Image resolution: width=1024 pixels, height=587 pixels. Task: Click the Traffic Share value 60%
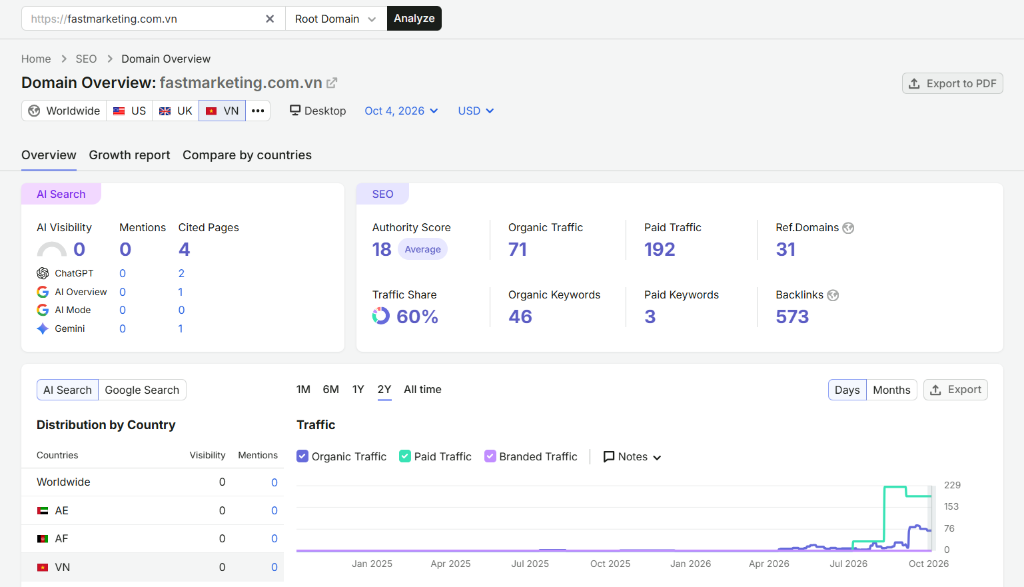pos(417,317)
